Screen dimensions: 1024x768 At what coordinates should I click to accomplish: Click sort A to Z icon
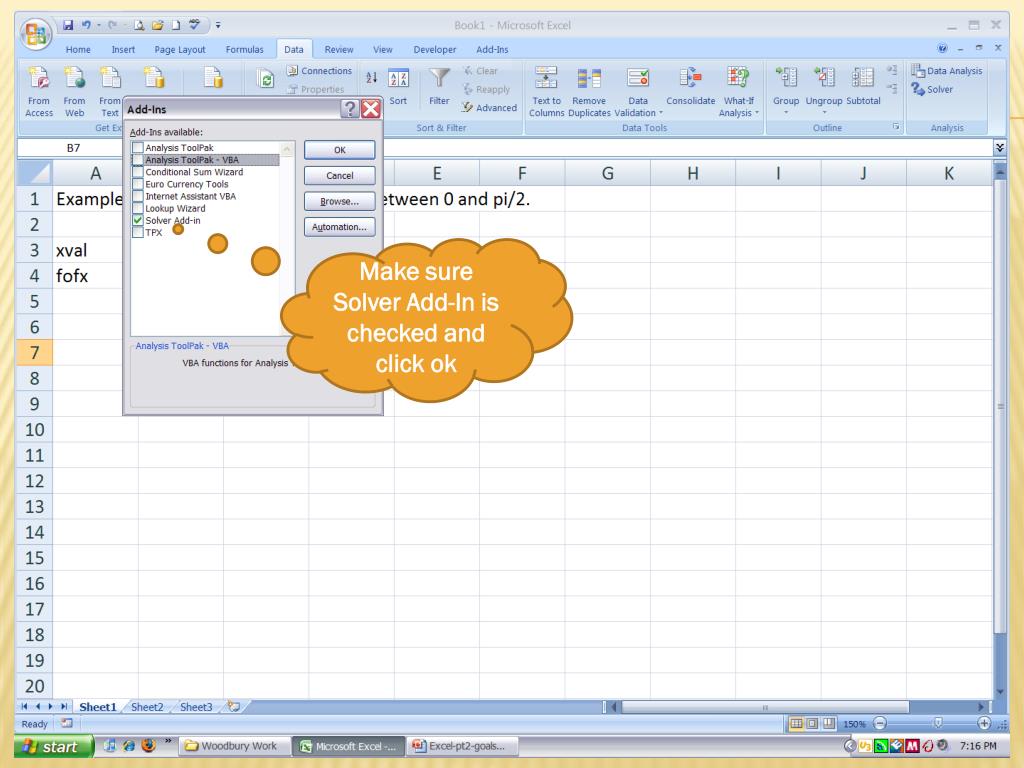372,78
